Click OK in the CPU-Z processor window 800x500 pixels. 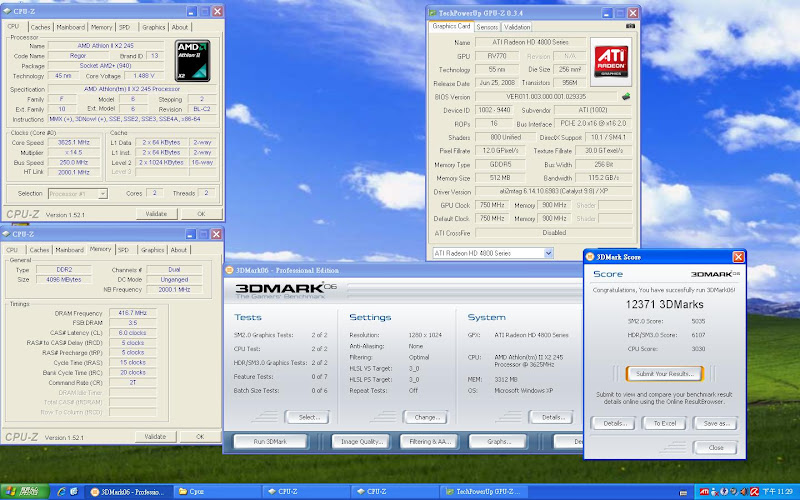pos(201,214)
